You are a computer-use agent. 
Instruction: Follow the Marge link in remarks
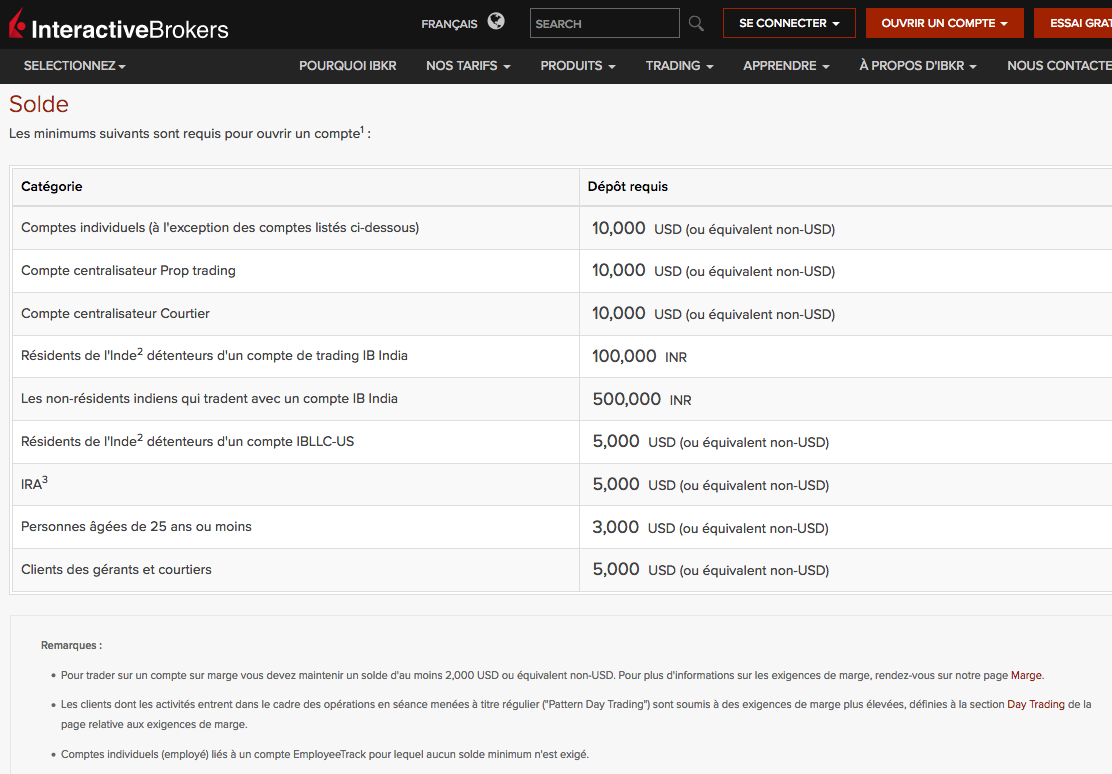1026,675
